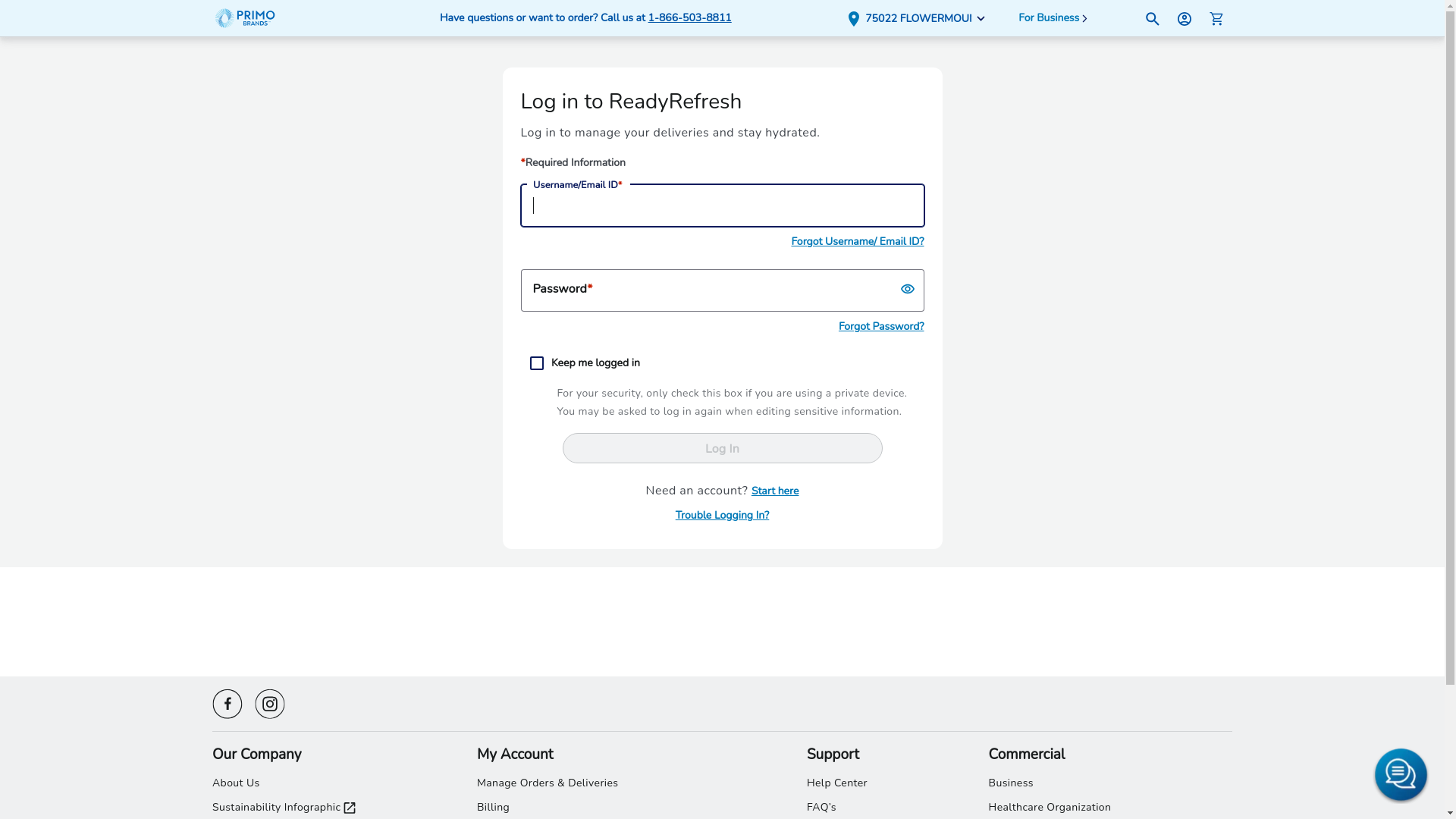Open Business footer link

pos(1010,783)
